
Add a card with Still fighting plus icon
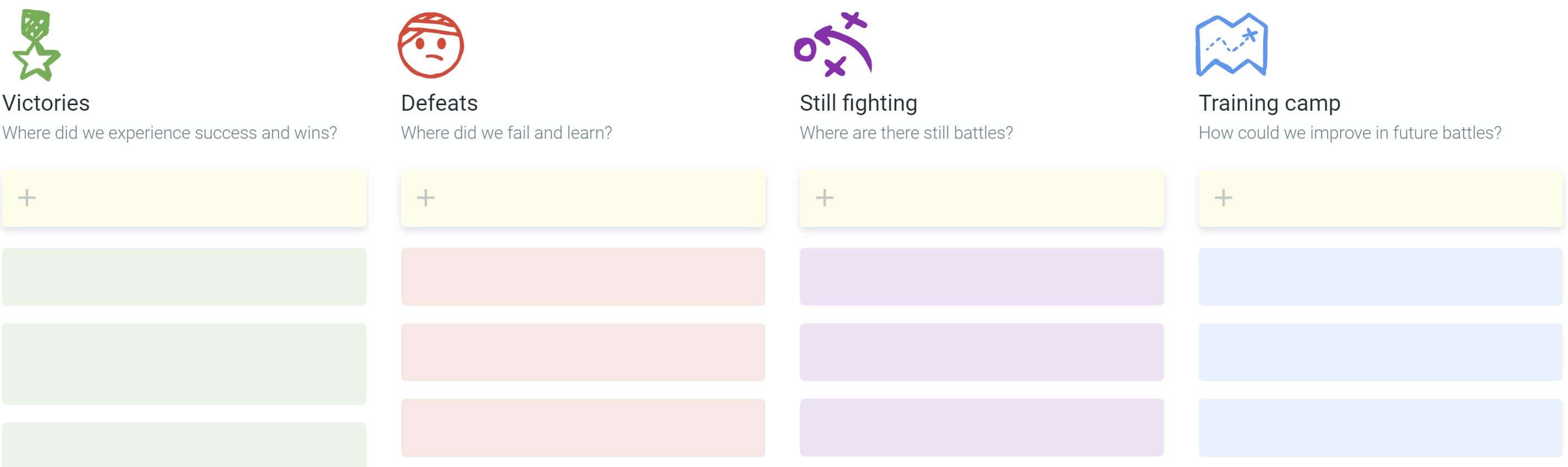824,198
